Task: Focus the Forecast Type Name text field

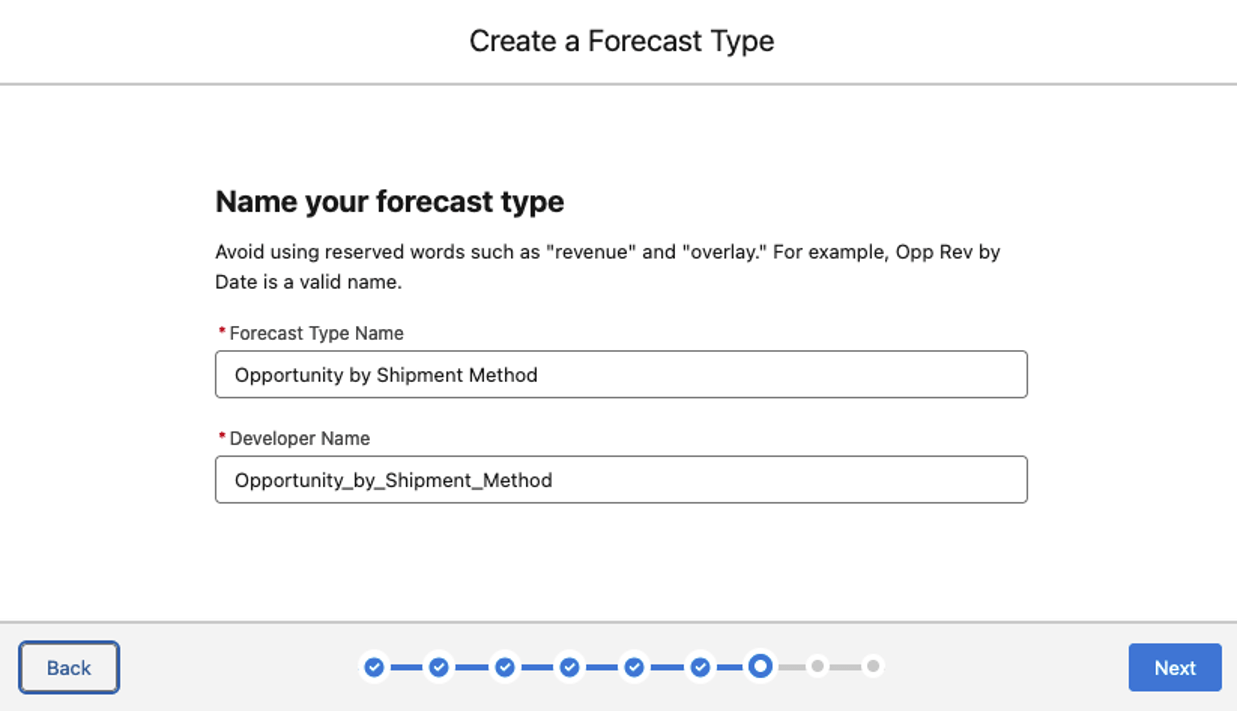Action: (x=621, y=375)
